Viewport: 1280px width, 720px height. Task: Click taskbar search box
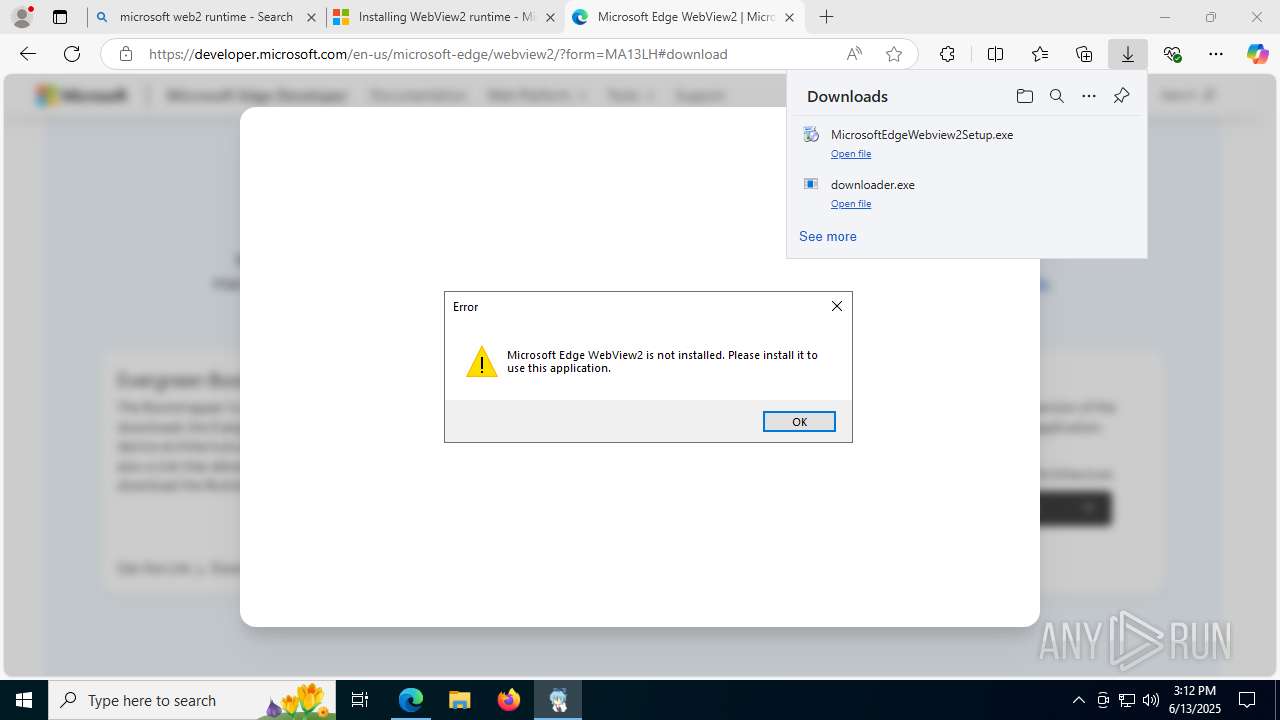click(x=193, y=700)
